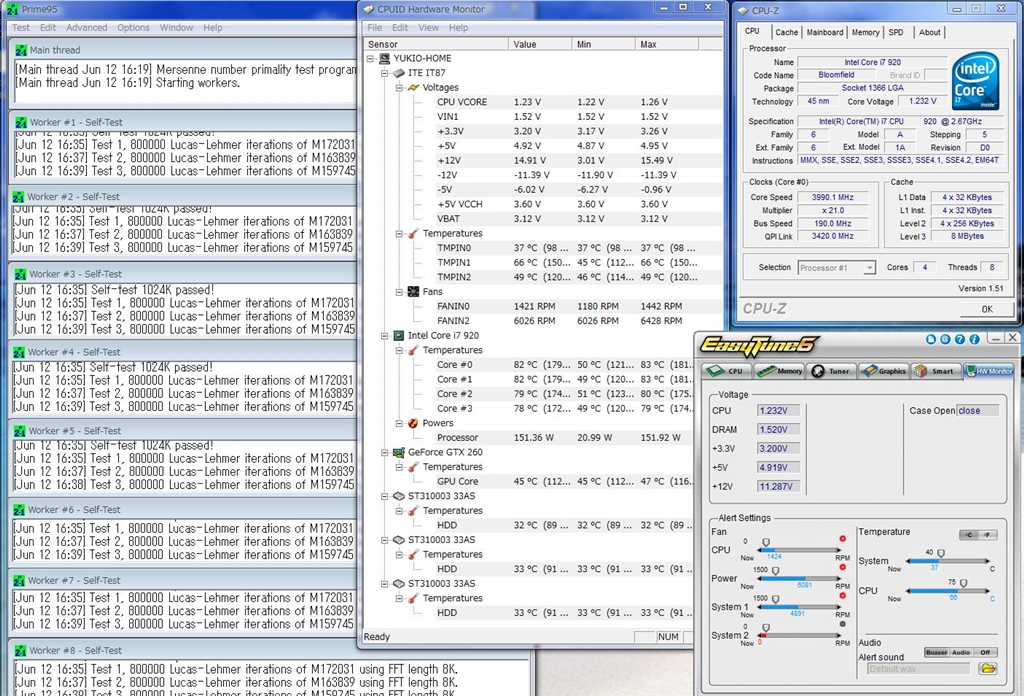
Task: Click CPU-Z title bar icon
Action: (x=743, y=10)
